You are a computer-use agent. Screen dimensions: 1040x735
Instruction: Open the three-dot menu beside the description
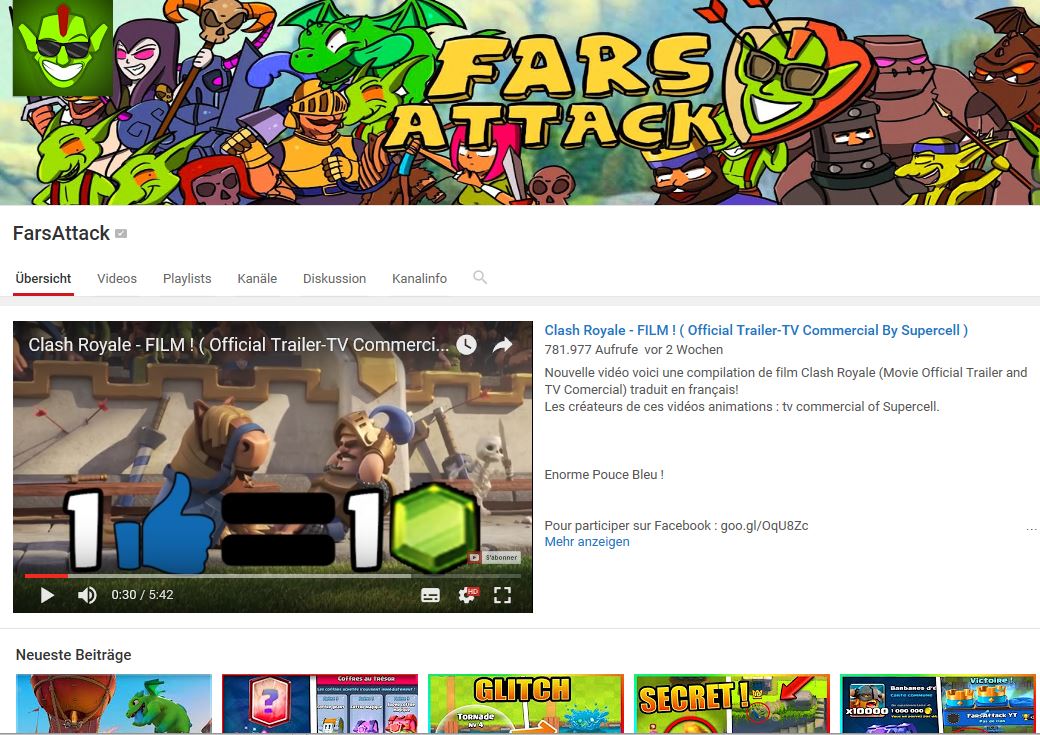click(1031, 529)
